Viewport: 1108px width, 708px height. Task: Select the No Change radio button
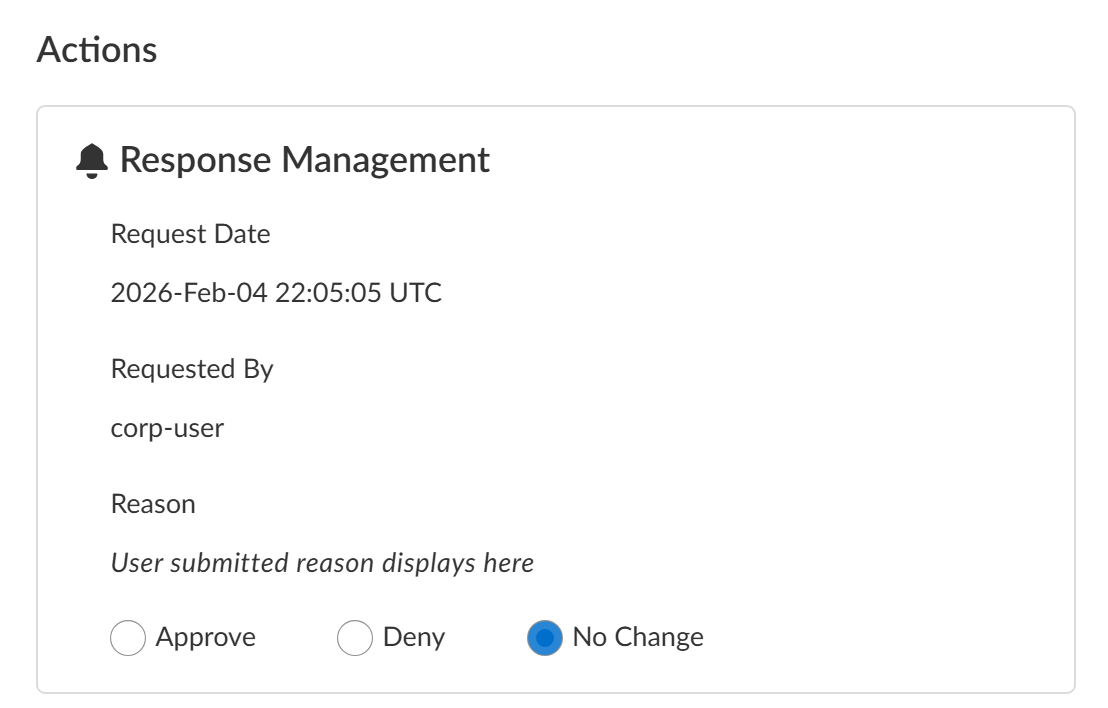click(544, 638)
